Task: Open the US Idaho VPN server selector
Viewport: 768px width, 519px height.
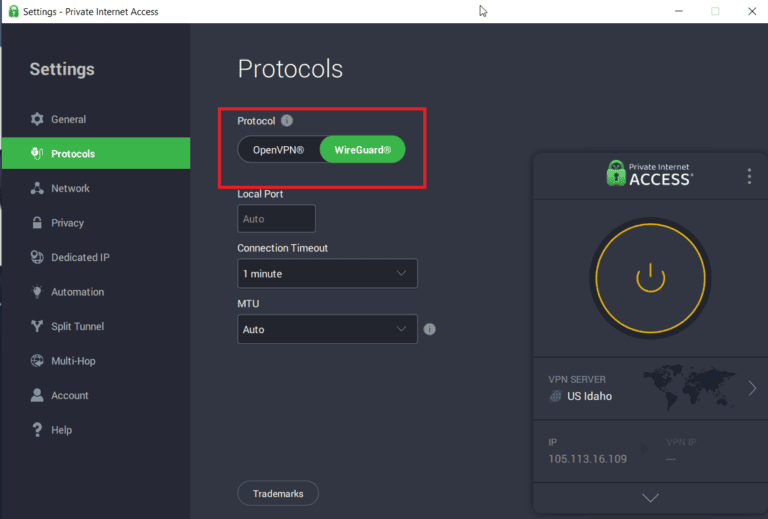Action: tap(650, 388)
